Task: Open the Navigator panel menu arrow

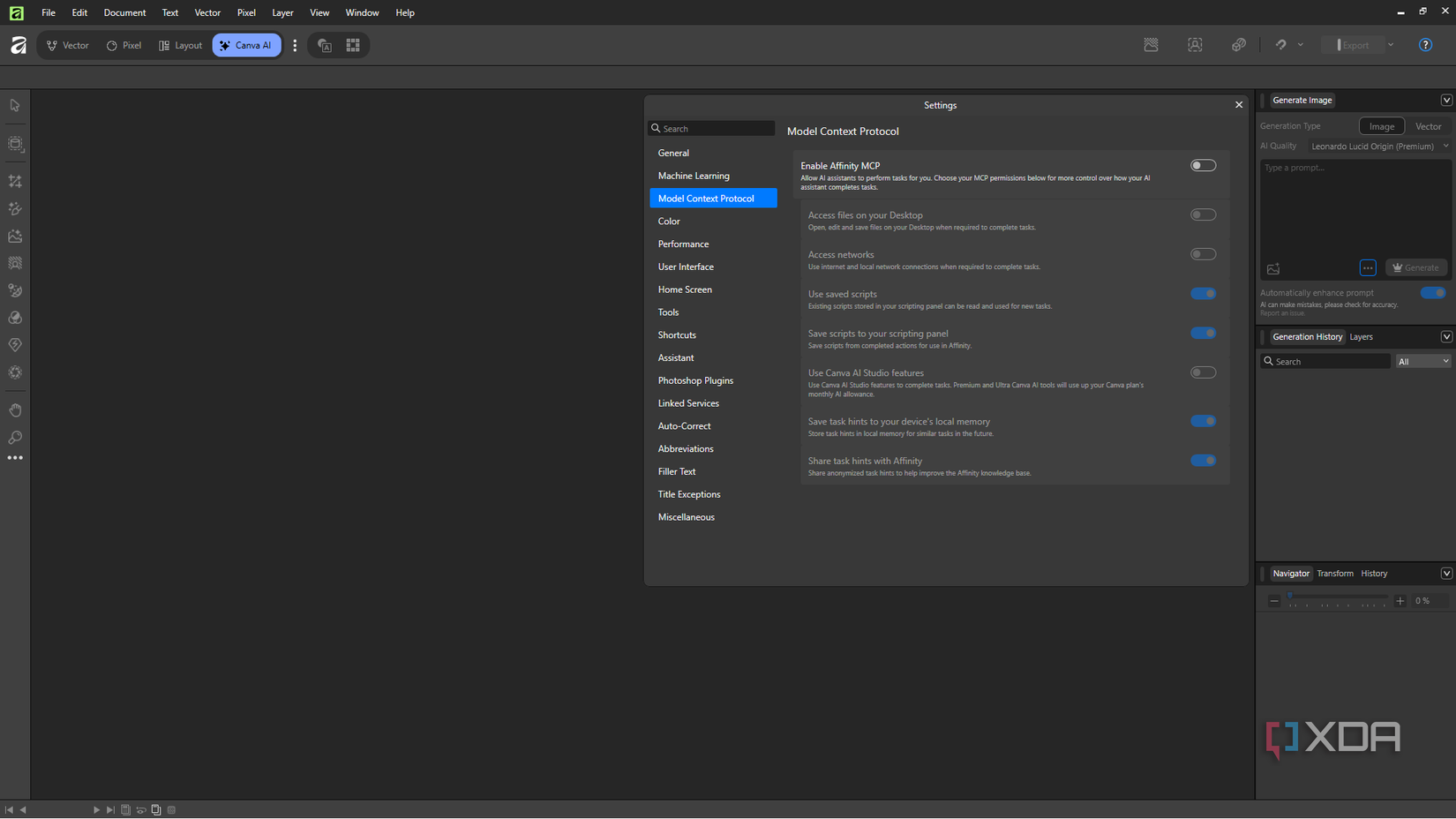Action: [x=1446, y=574]
